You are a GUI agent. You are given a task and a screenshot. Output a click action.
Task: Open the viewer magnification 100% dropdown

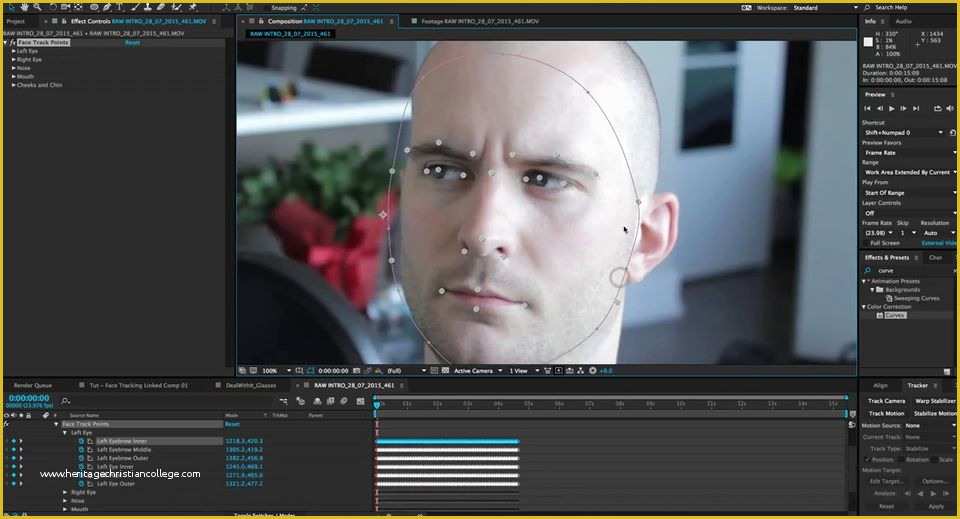pos(277,370)
